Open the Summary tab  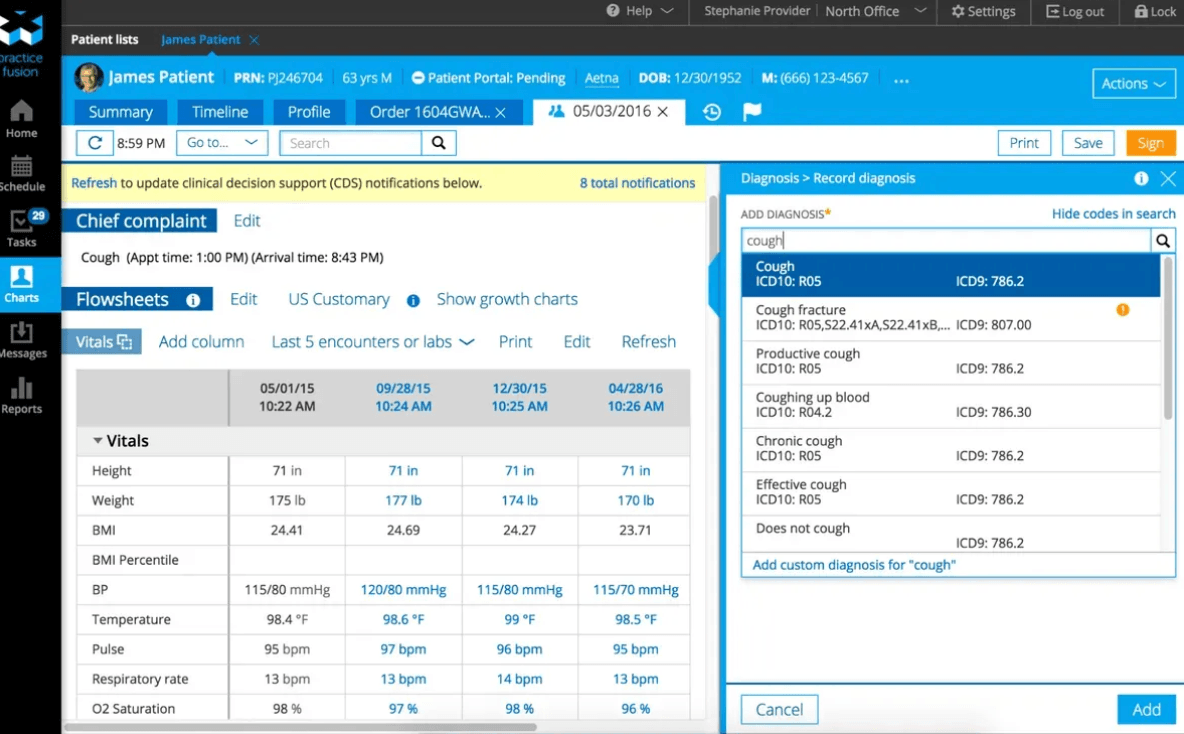click(120, 112)
